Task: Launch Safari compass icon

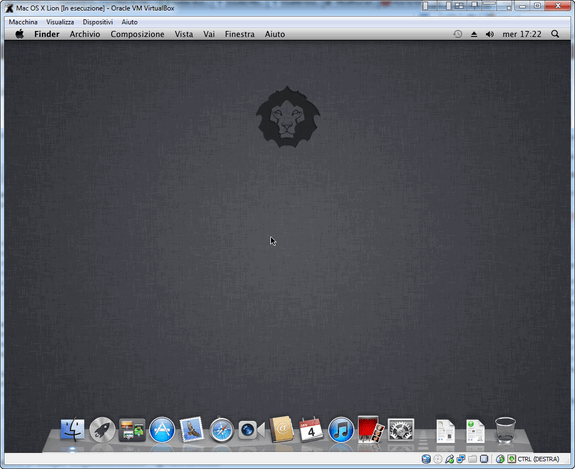Action: pyautogui.click(x=221, y=430)
